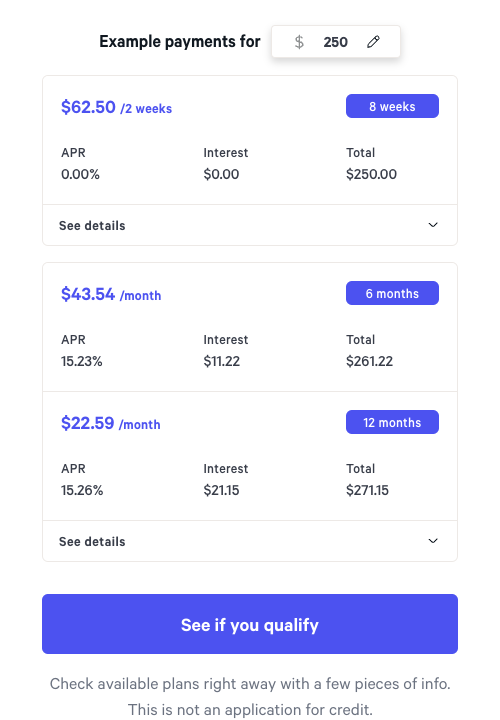Expand the bottom See details chevron
The image size is (500, 720).
coord(433,541)
